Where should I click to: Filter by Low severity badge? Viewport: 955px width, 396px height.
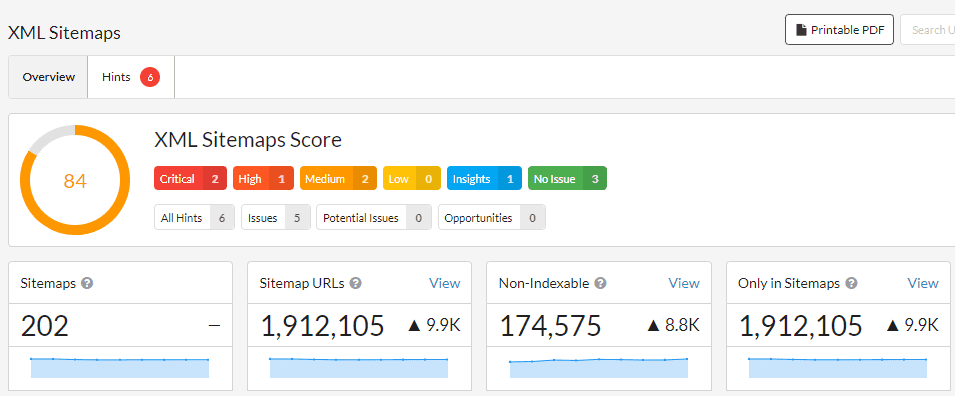coord(412,179)
